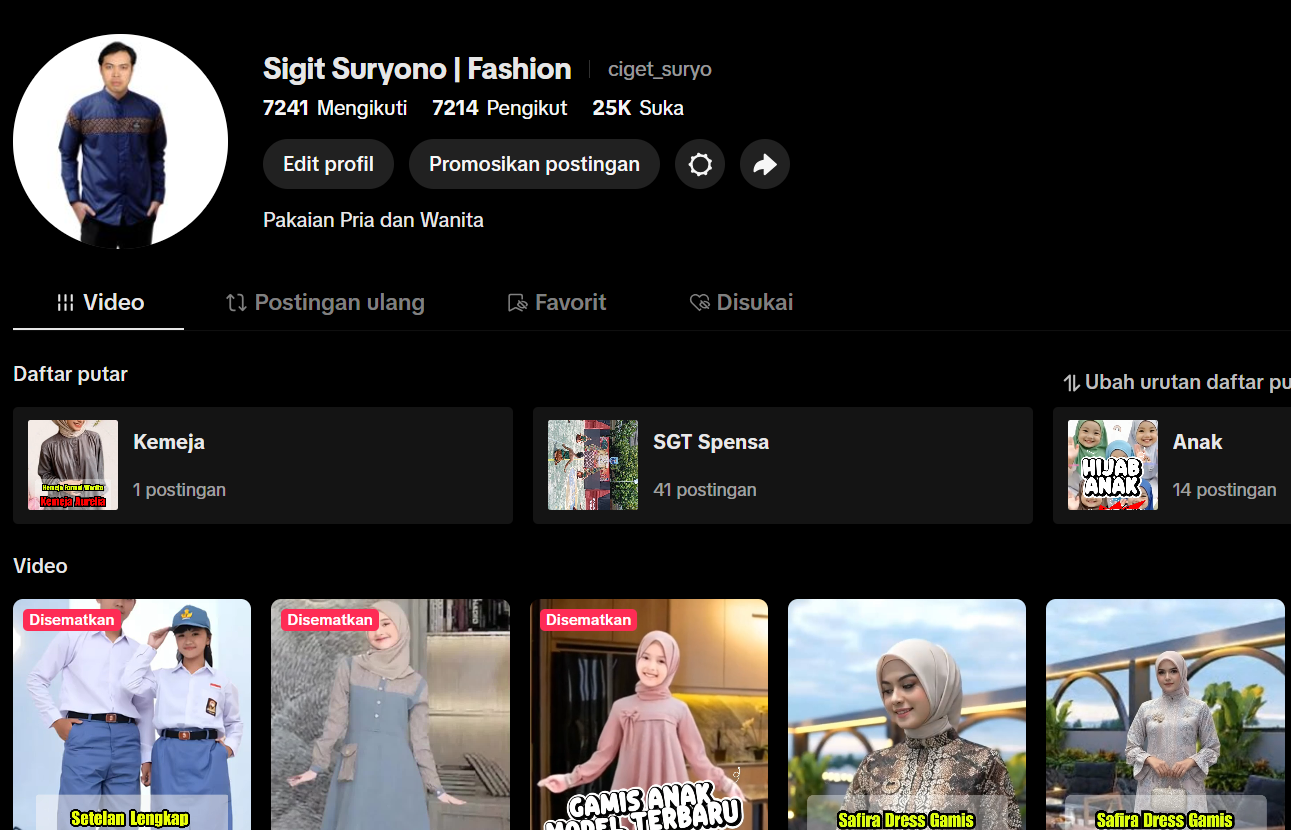
Task: Open the Favorit tab
Action: 557,303
